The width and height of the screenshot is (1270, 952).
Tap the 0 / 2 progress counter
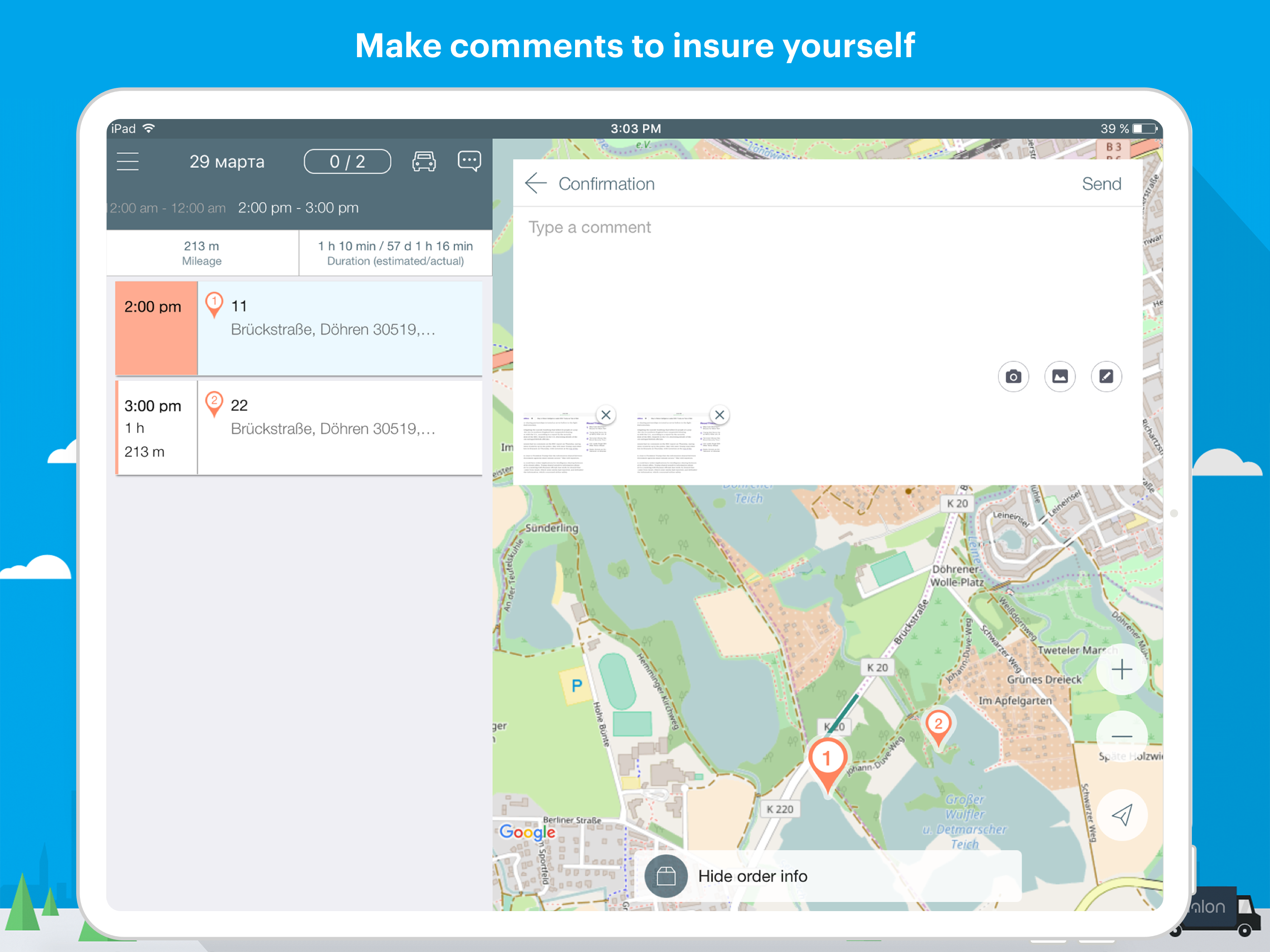[x=347, y=161]
